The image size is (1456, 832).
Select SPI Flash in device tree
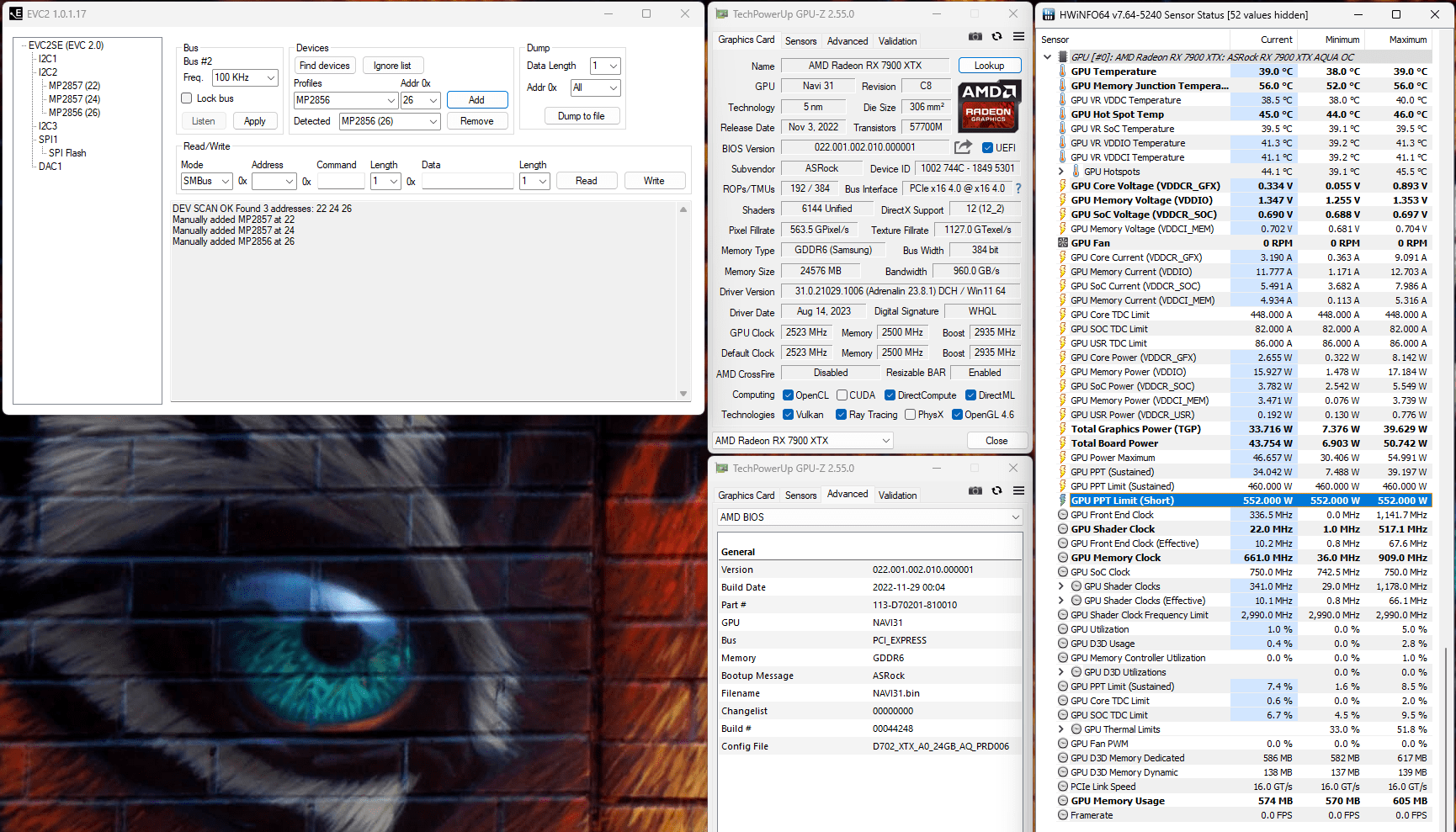tap(67, 153)
